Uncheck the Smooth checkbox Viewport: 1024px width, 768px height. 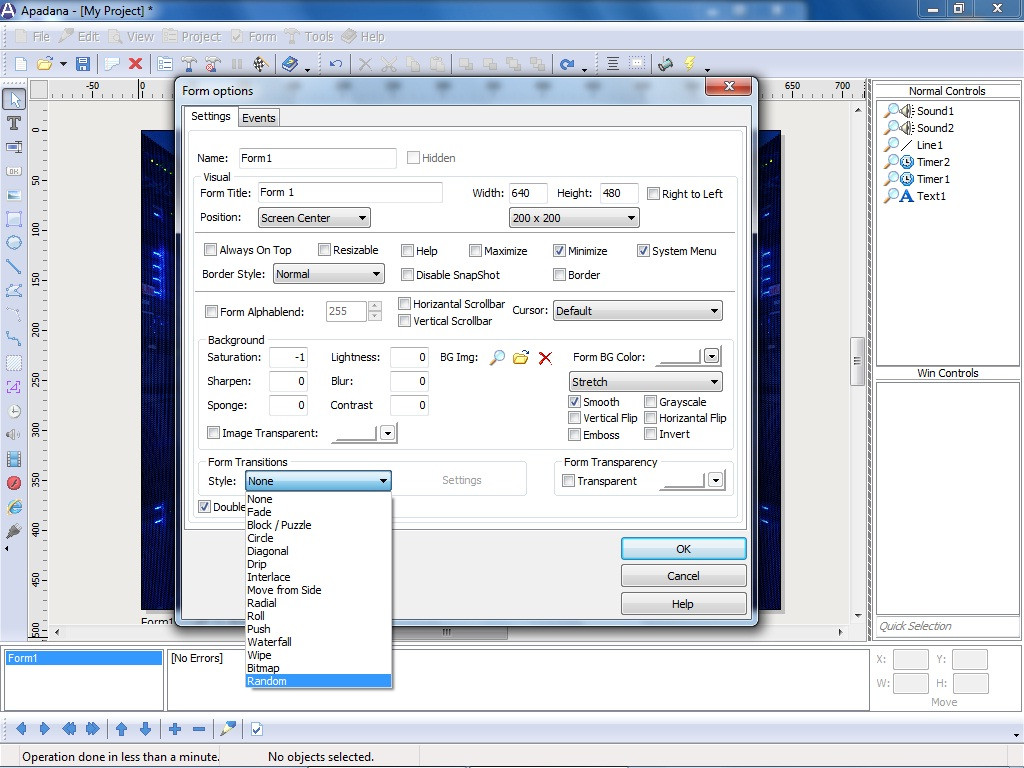[575, 402]
